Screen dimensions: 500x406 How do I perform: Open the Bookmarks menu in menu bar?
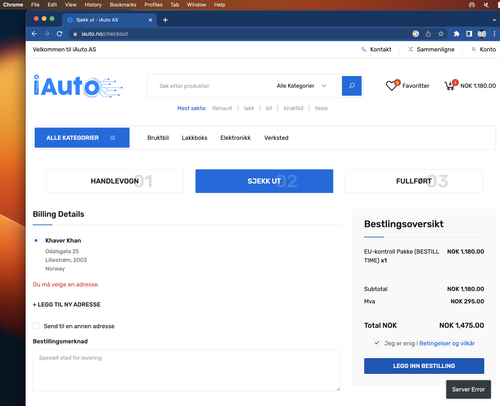(123, 5)
